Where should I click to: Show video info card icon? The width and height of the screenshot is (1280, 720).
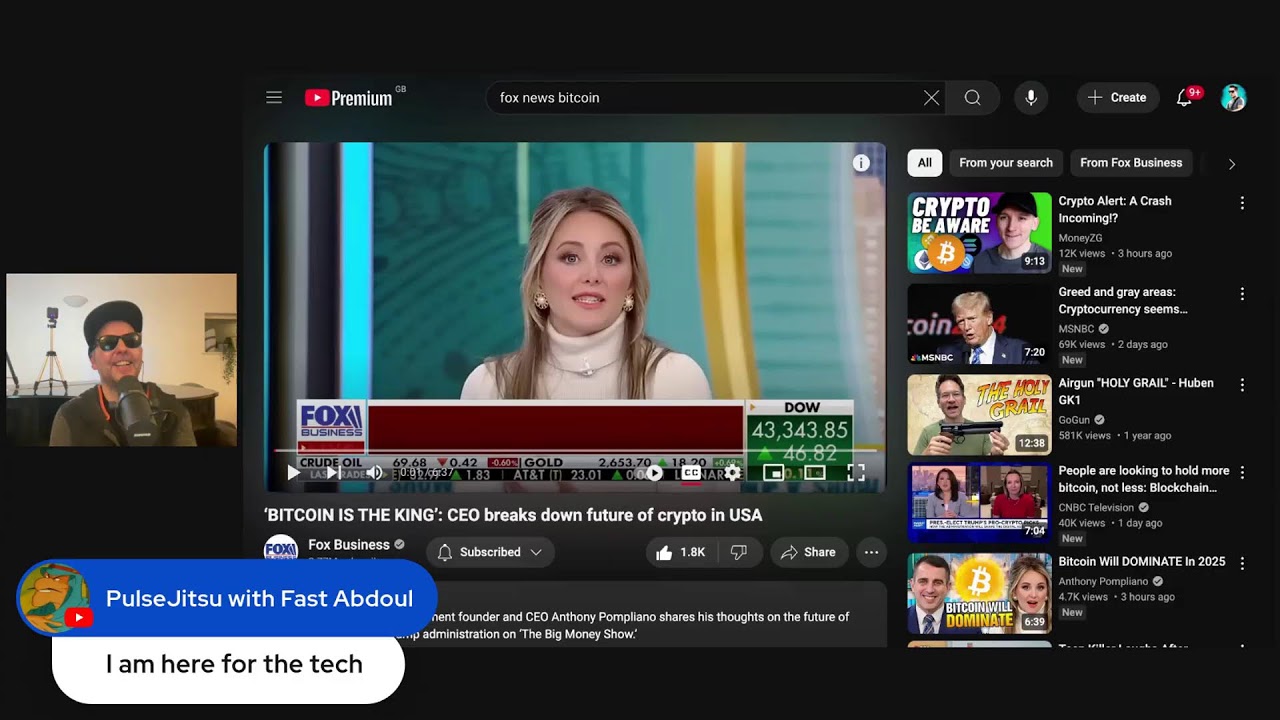(x=861, y=163)
